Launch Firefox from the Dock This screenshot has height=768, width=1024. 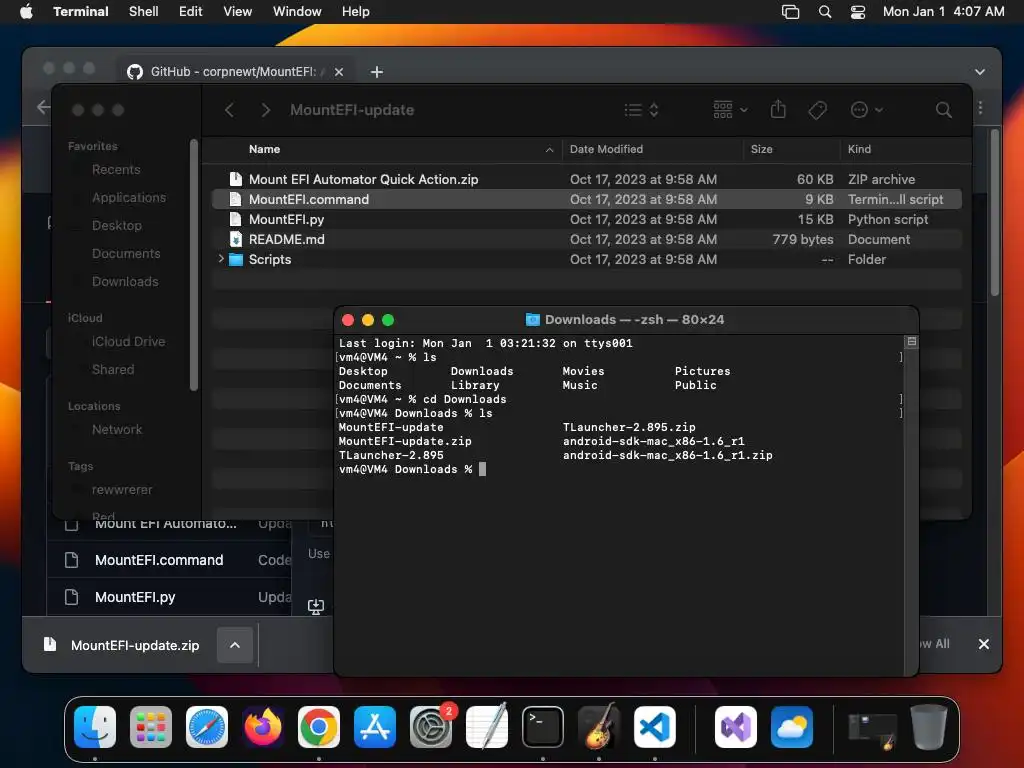(x=263, y=727)
